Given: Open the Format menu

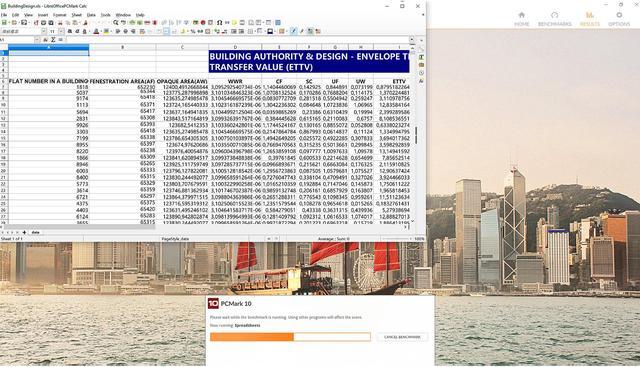Looking at the screenshot, I should click(x=60, y=15).
